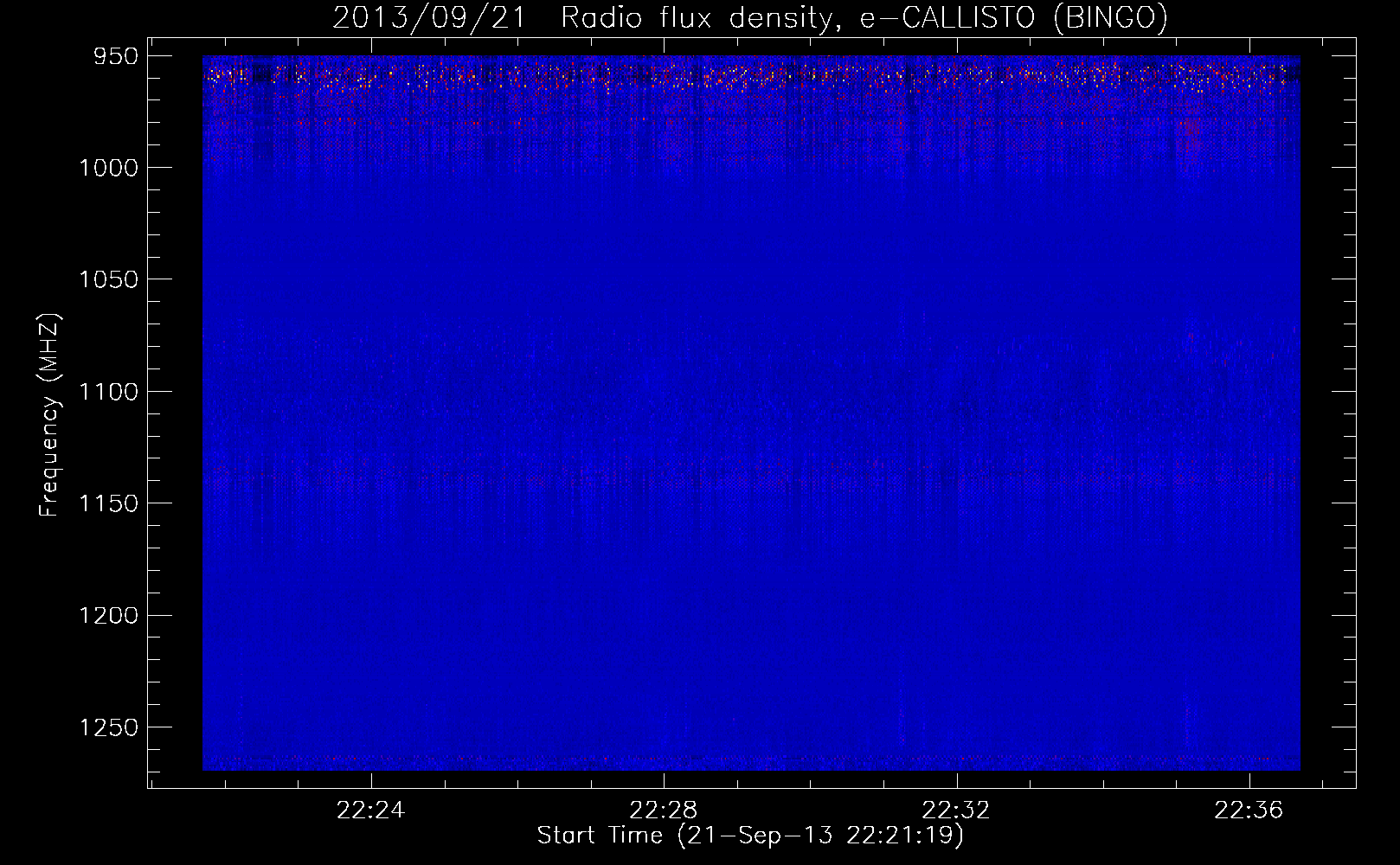Click the 1100 frequency tick label
The width and height of the screenshot is (1400, 865).
point(108,392)
